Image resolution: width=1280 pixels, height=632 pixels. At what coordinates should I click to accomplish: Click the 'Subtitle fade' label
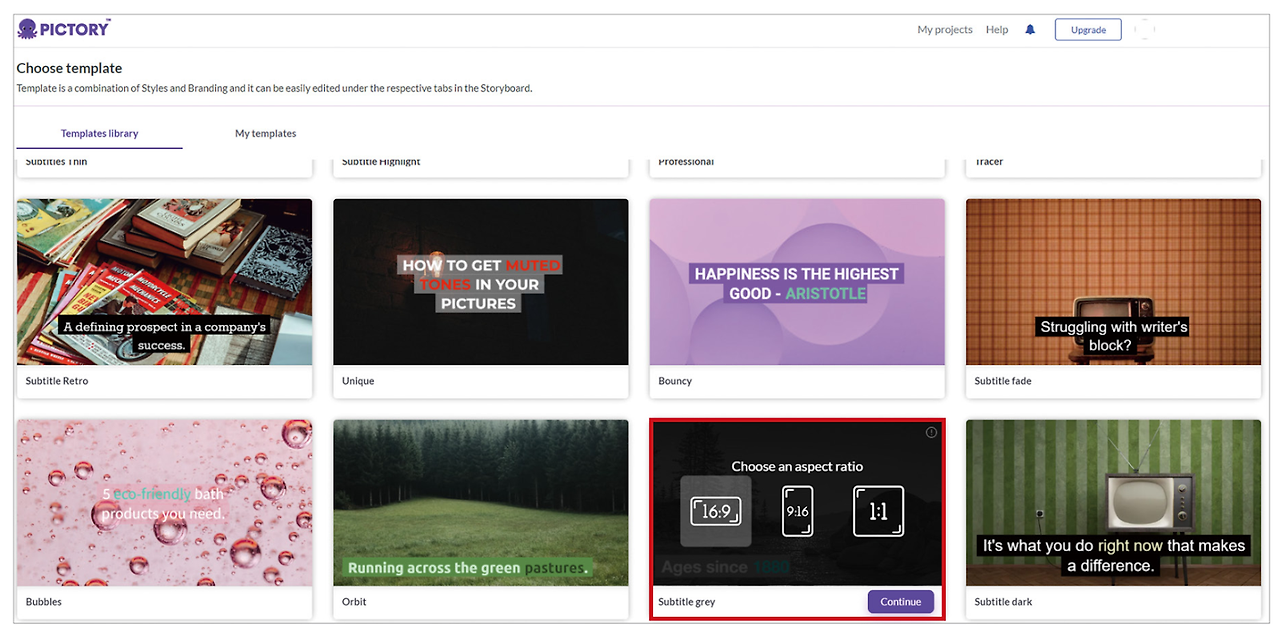1003,381
